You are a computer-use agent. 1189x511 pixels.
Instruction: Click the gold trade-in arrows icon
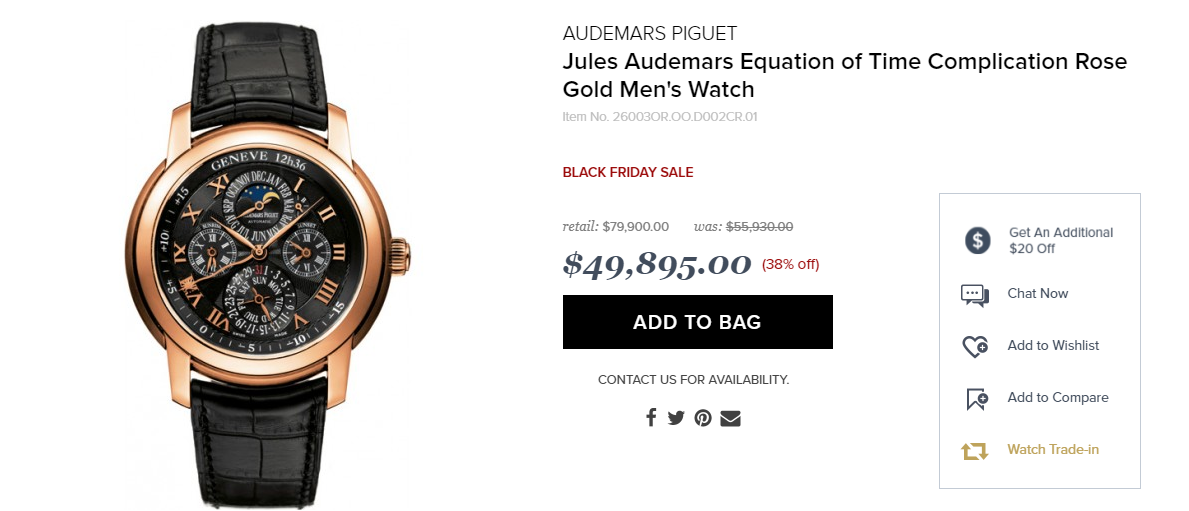974,451
